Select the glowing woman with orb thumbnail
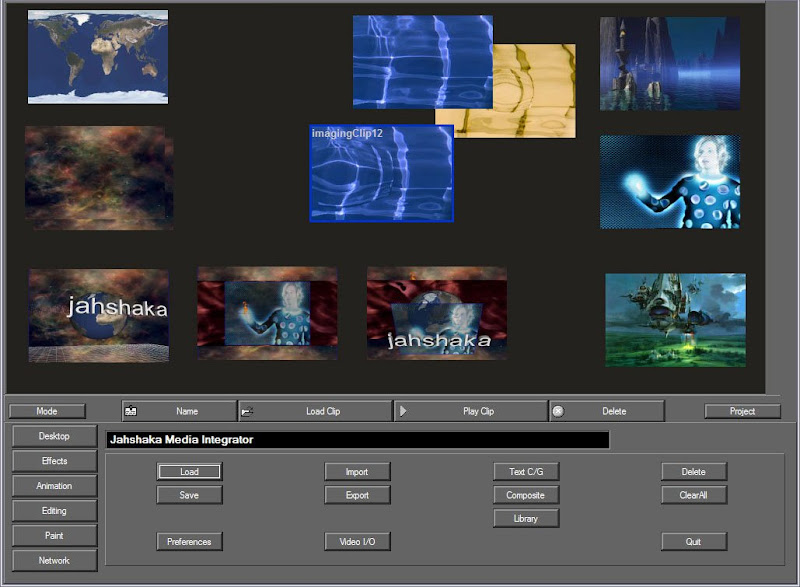Screen dimensions: 800x587 pyautogui.click(x=670, y=182)
